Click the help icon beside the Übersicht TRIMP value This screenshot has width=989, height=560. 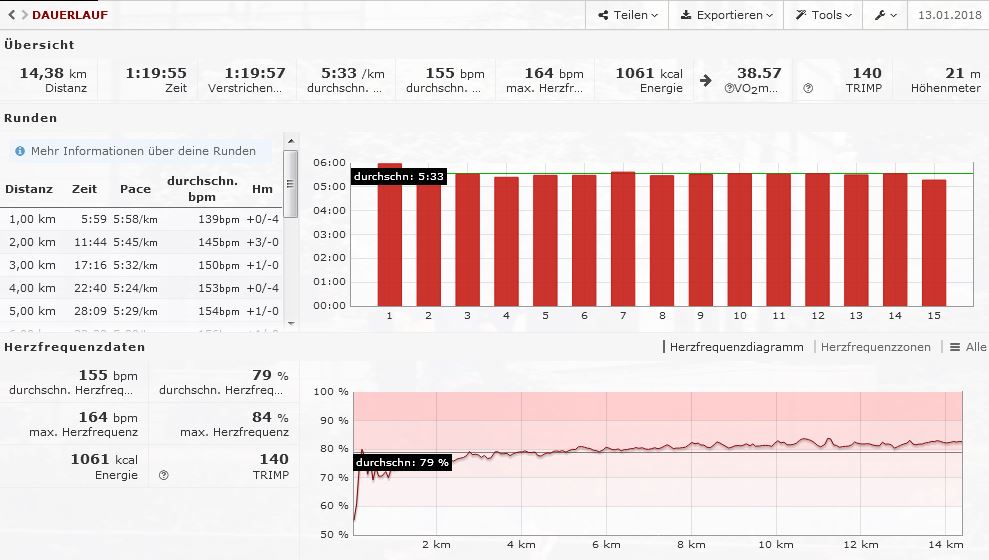(808, 88)
